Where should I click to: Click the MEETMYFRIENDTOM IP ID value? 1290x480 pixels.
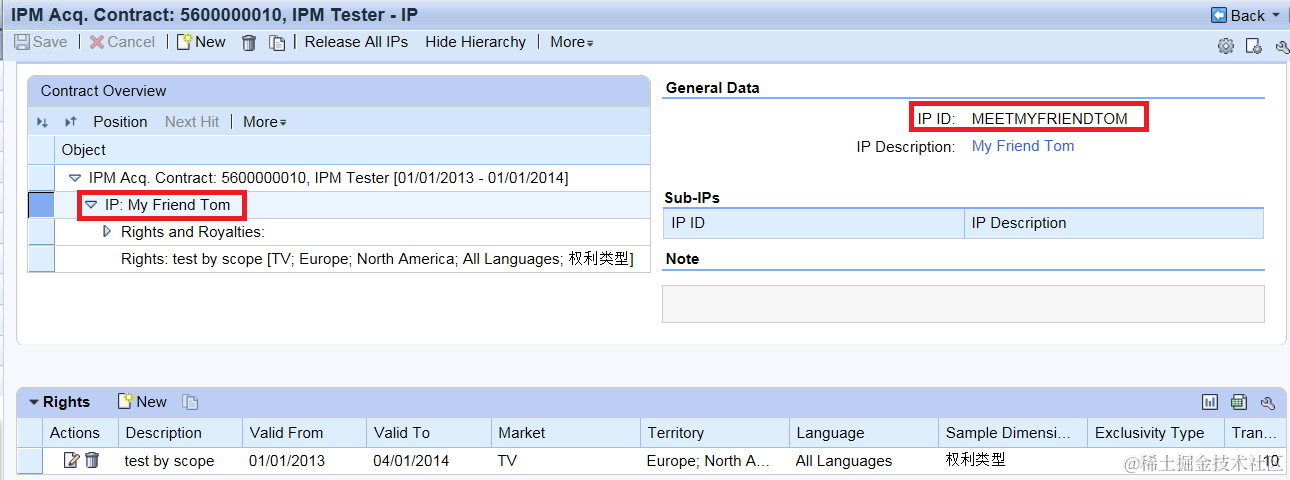(1049, 119)
